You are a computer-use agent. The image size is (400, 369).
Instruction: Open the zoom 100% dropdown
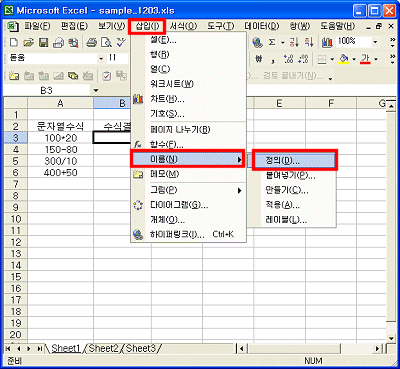[375, 42]
